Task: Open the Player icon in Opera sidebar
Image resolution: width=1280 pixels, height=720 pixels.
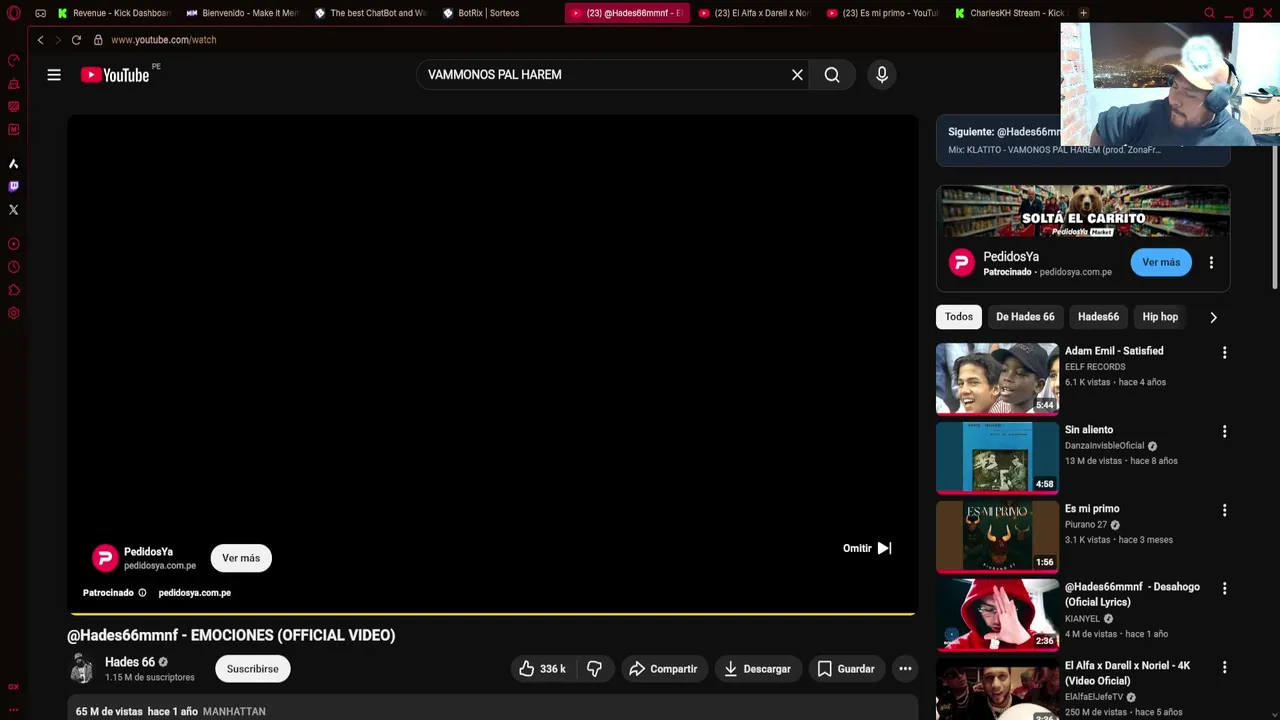Action: [13, 244]
